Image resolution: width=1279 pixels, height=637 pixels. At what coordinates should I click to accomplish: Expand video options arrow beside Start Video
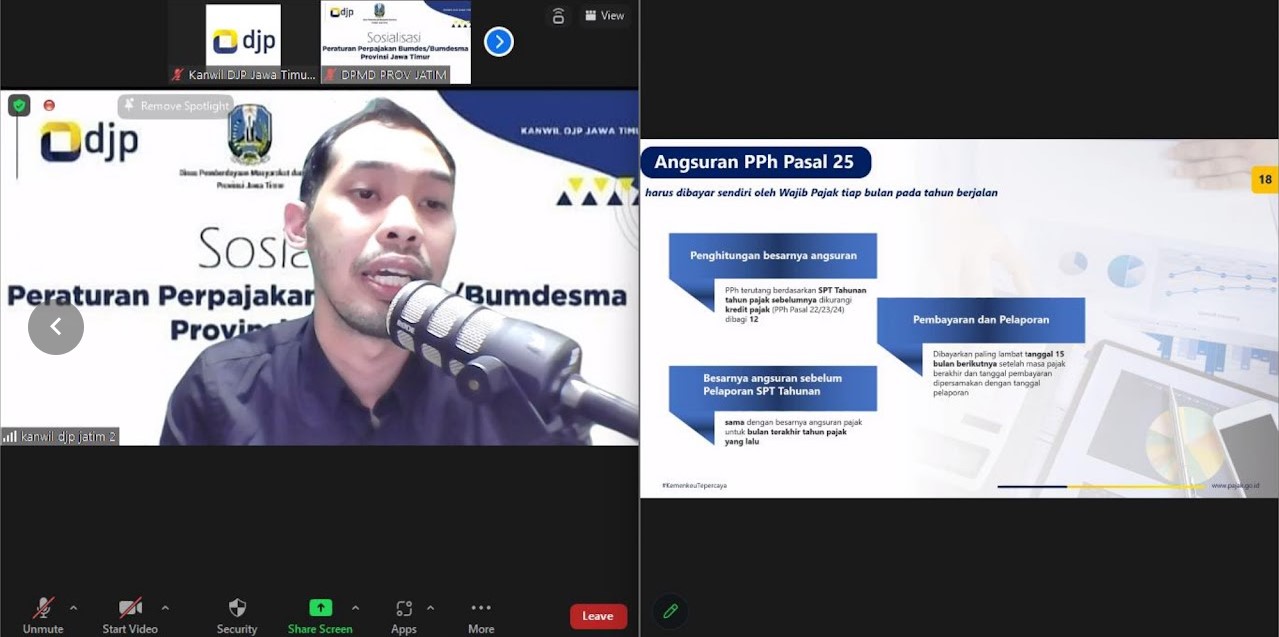tap(165, 608)
